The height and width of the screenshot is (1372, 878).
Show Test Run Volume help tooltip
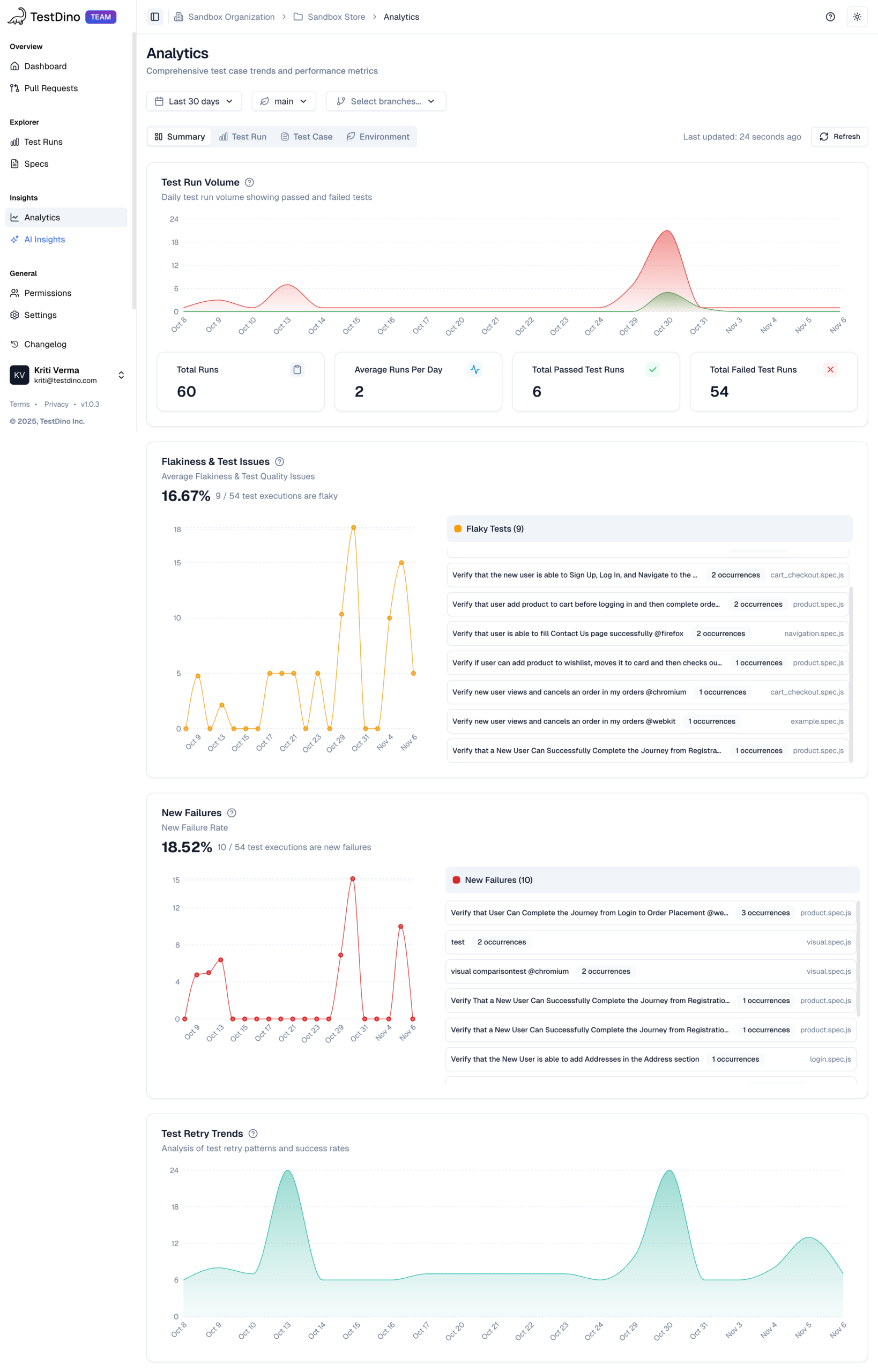(x=249, y=182)
